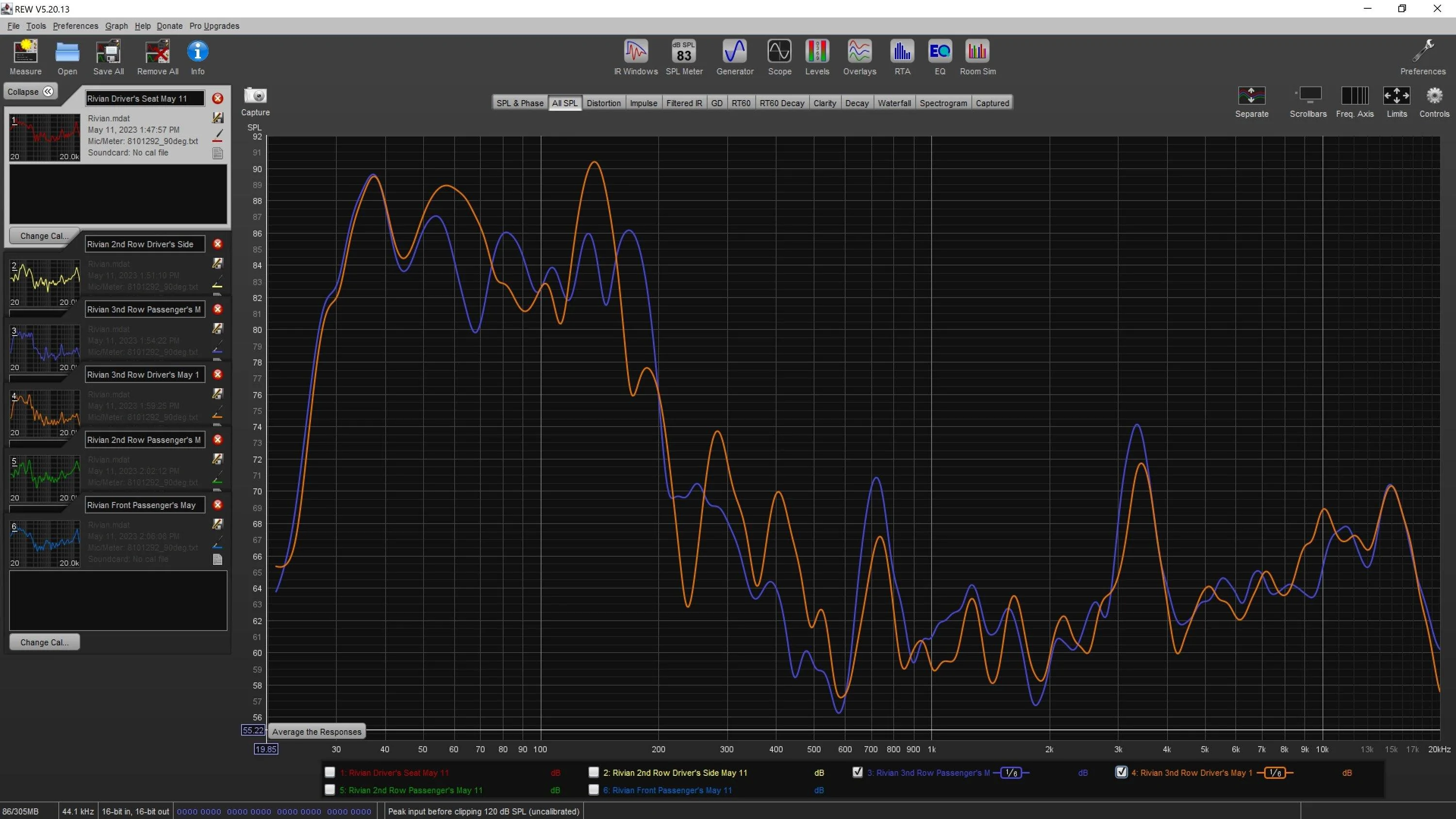Open the Levels tool
This screenshot has width=1456, height=819.
pos(817,51)
